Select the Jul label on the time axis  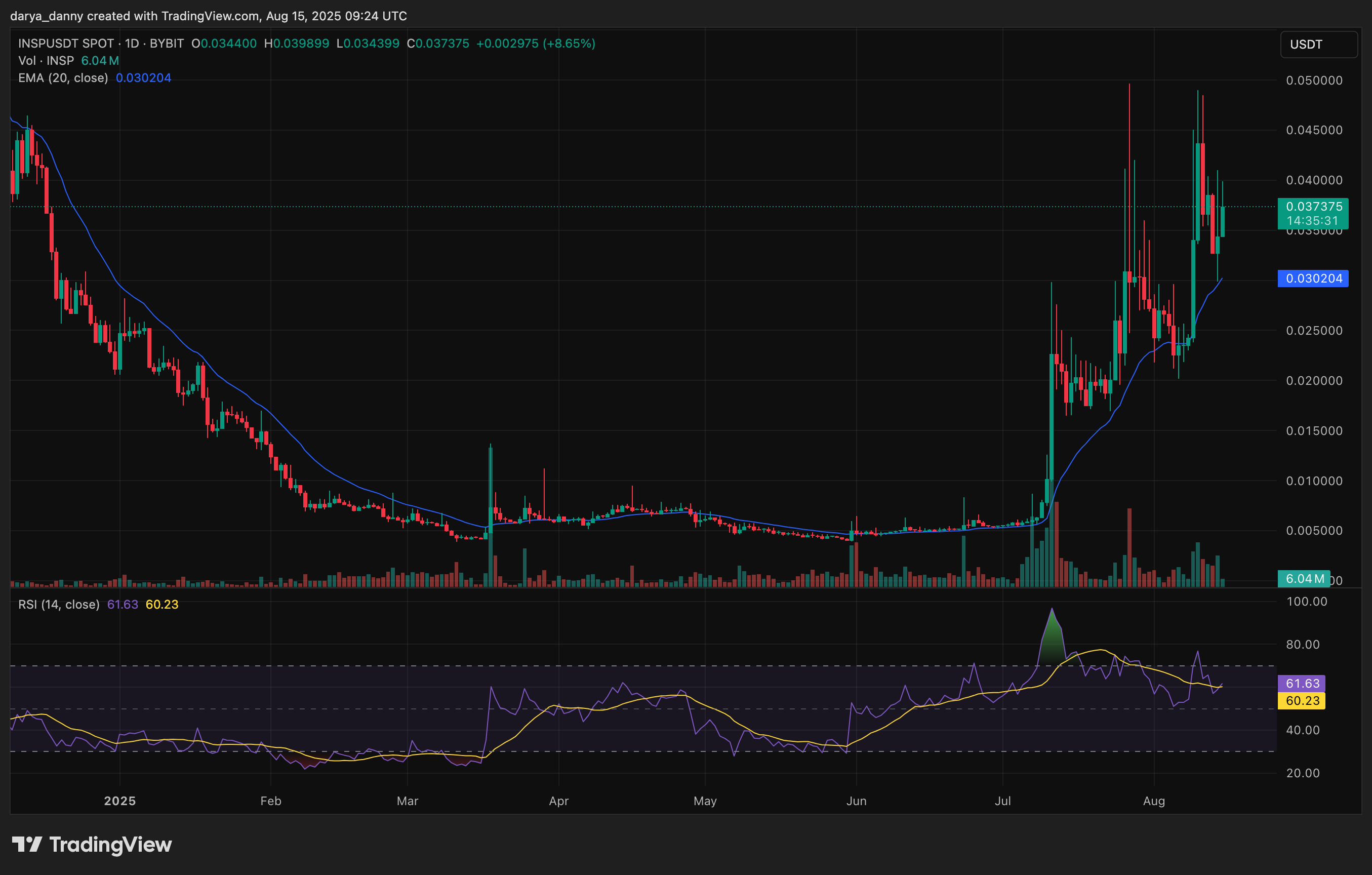pyautogui.click(x=1003, y=801)
